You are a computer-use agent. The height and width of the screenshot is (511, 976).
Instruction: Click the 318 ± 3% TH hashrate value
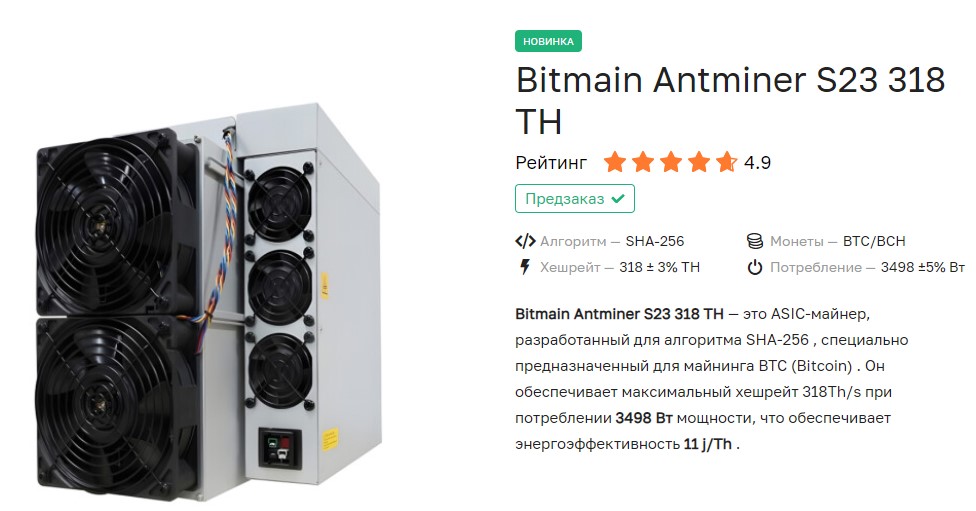click(659, 267)
